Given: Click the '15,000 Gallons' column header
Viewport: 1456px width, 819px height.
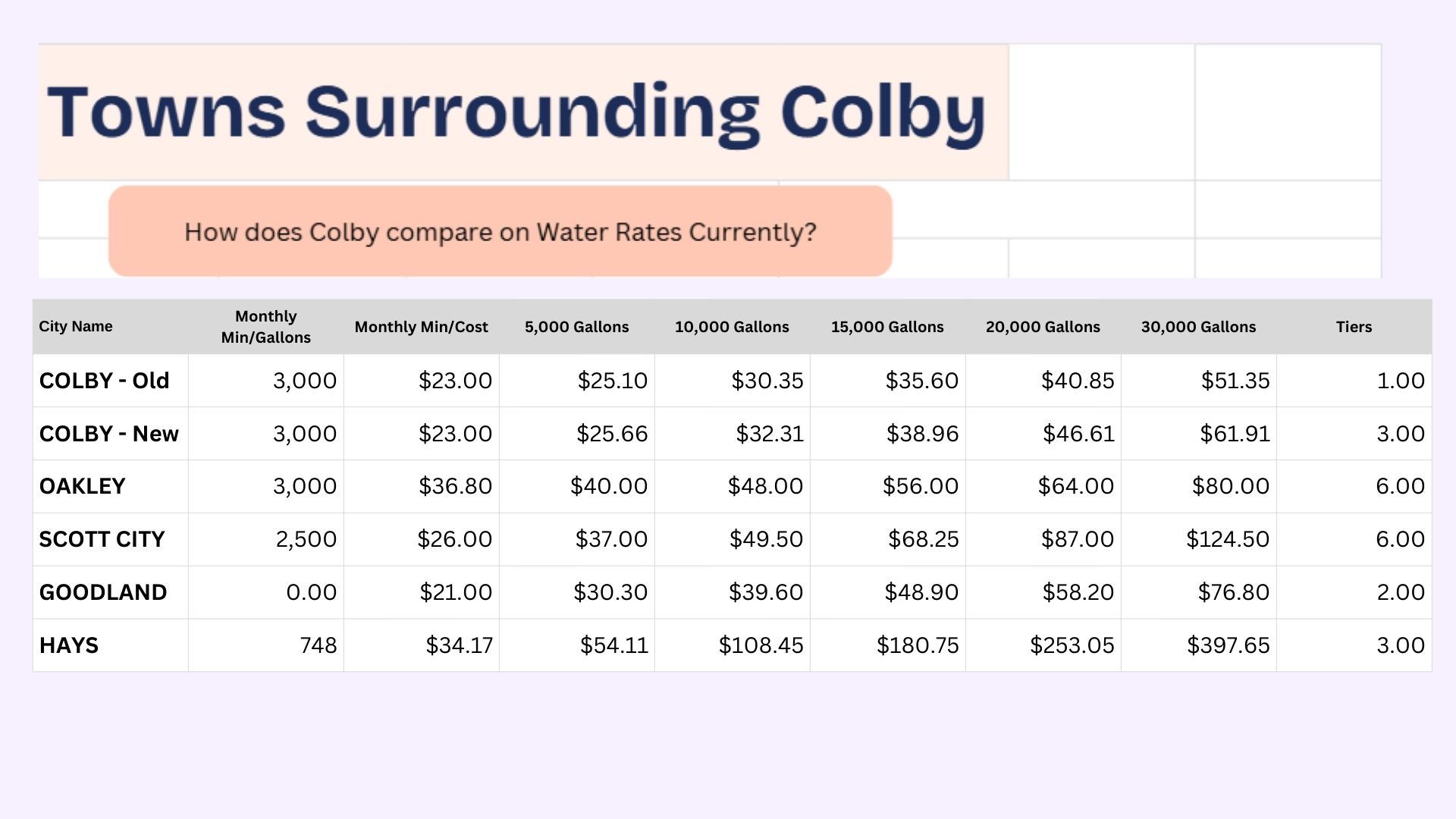Looking at the screenshot, I should pos(887,327).
